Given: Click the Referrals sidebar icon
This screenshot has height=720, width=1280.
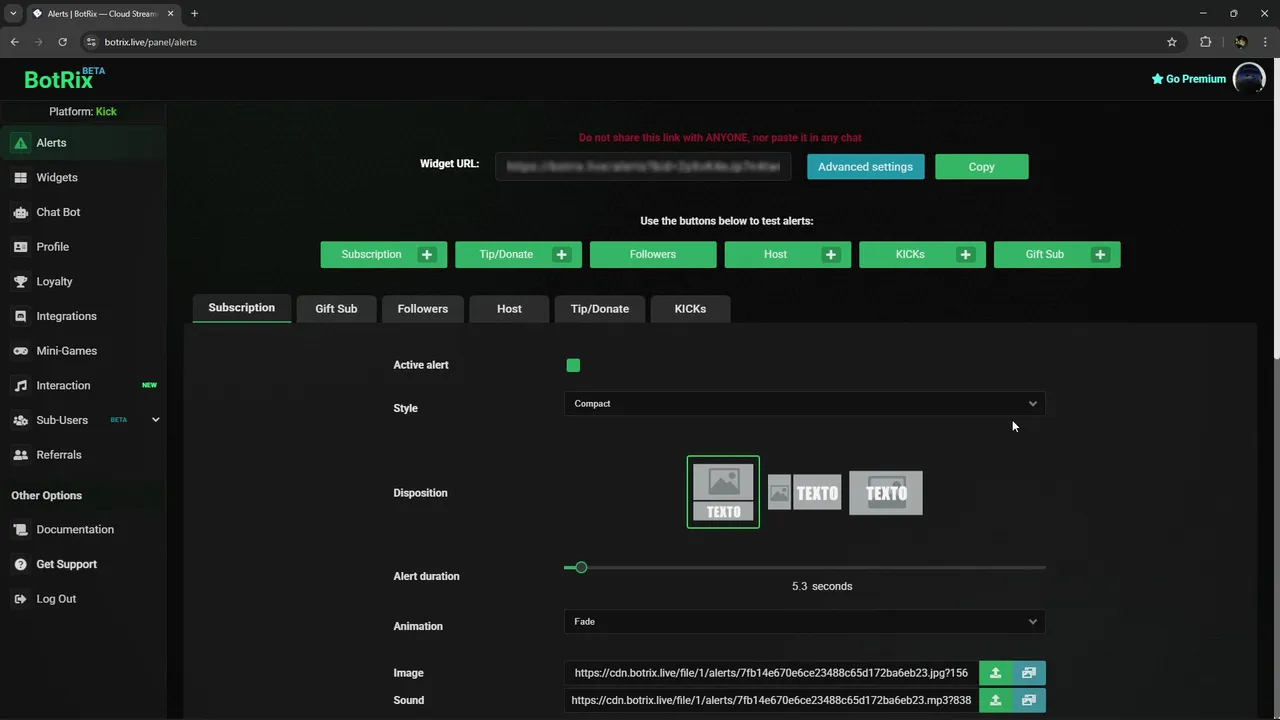Looking at the screenshot, I should coord(20,455).
